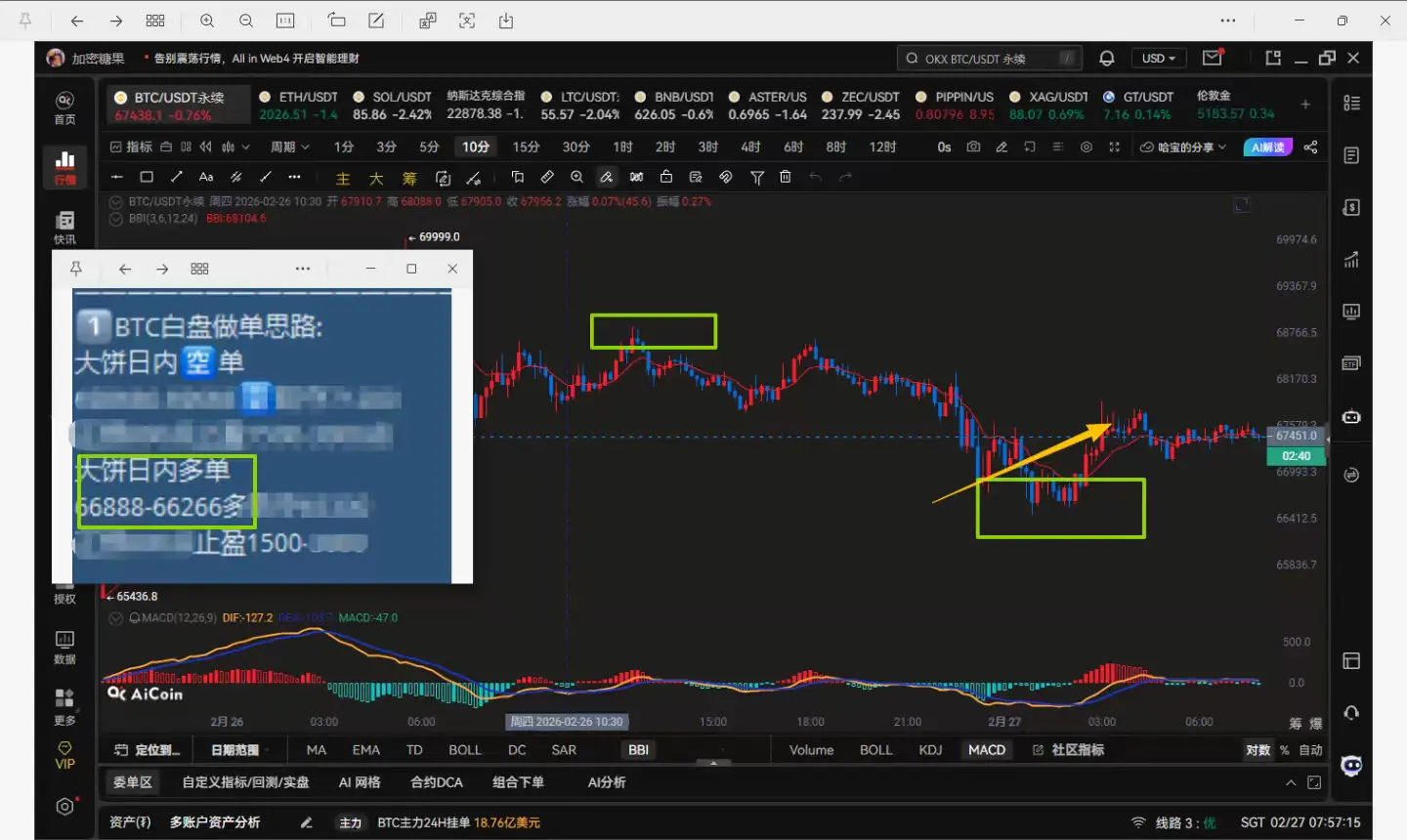Screen dimensions: 1407x840
Task: Toggle the MACD sub-indicator
Action: (x=987, y=750)
